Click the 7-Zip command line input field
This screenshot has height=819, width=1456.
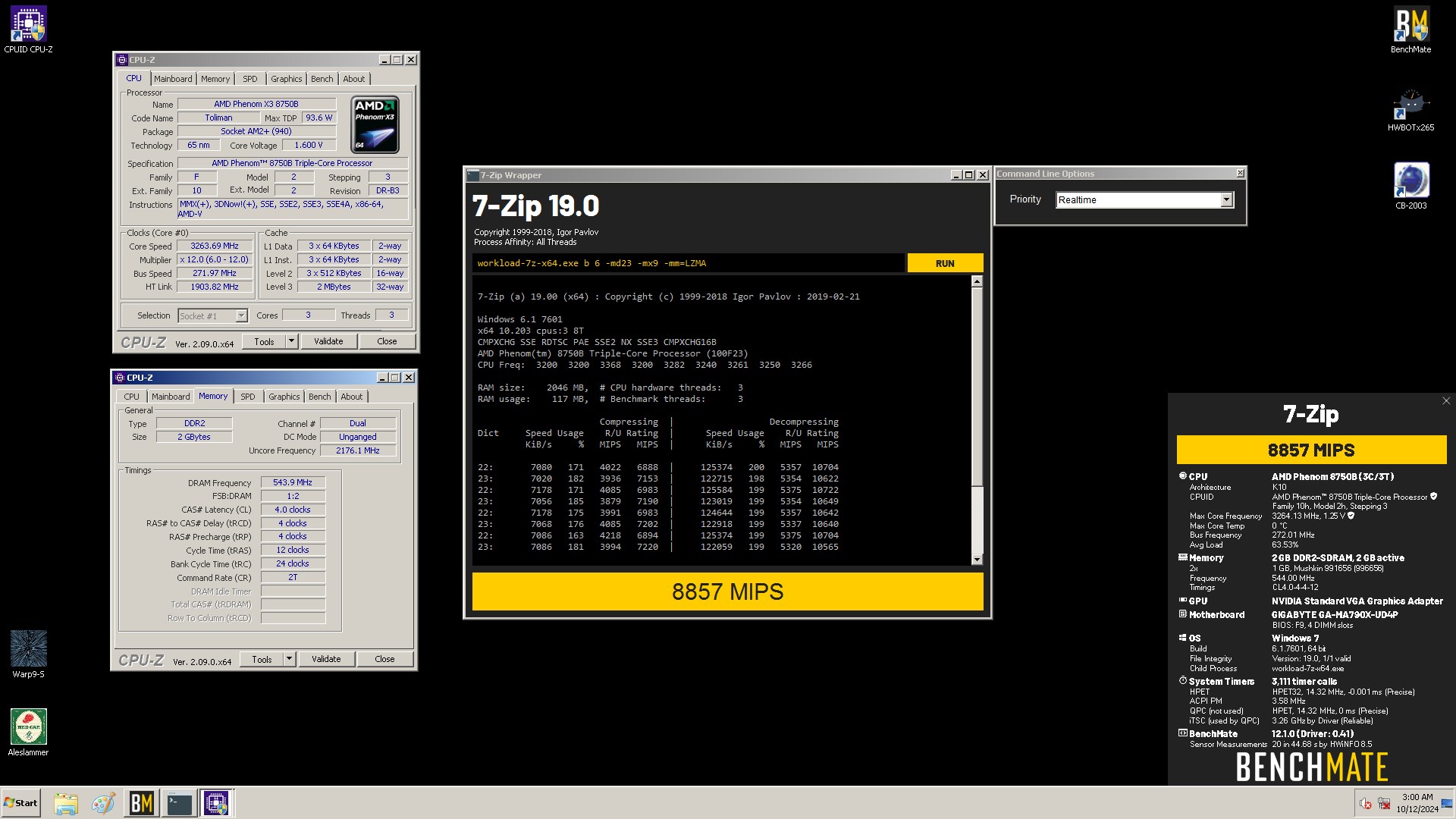pos(688,263)
